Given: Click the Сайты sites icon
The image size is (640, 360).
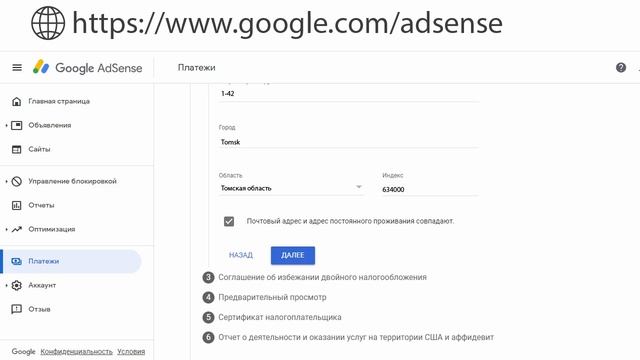Looking at the screenshot, I should coord(17,149).
